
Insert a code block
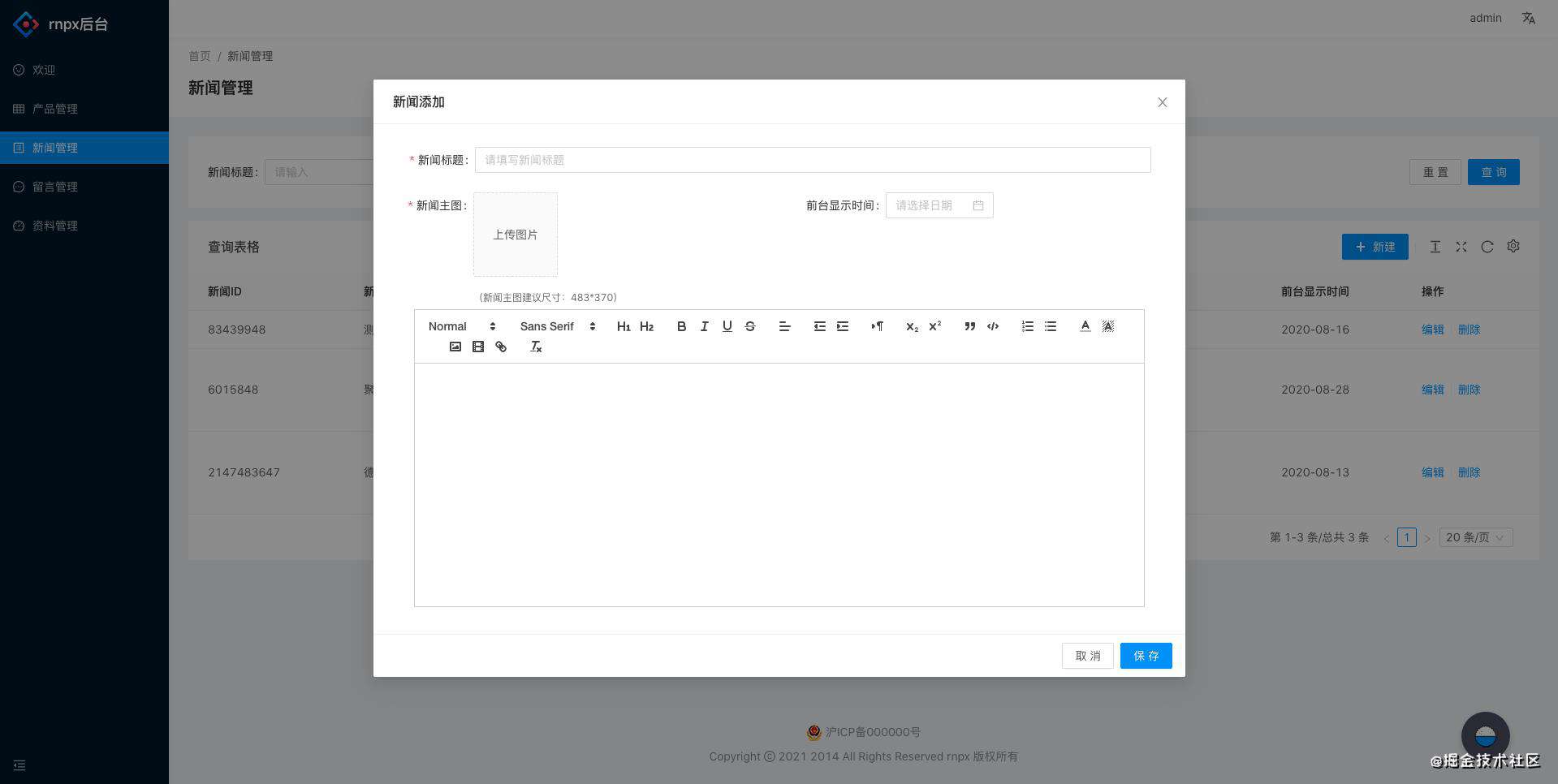[x=992, y=326]
